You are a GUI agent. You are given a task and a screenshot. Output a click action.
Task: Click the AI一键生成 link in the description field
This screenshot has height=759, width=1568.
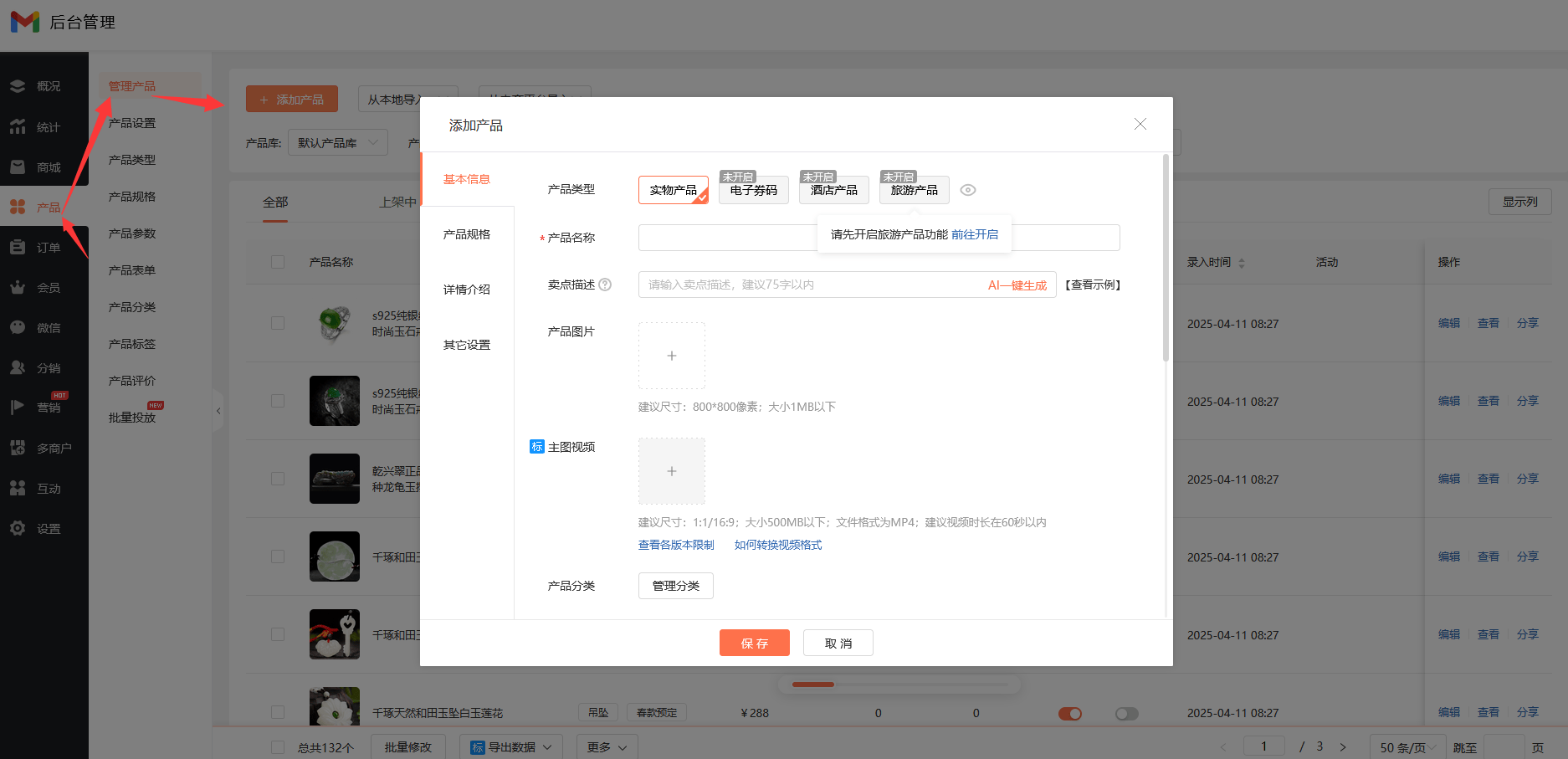(x=1016, y=285)
